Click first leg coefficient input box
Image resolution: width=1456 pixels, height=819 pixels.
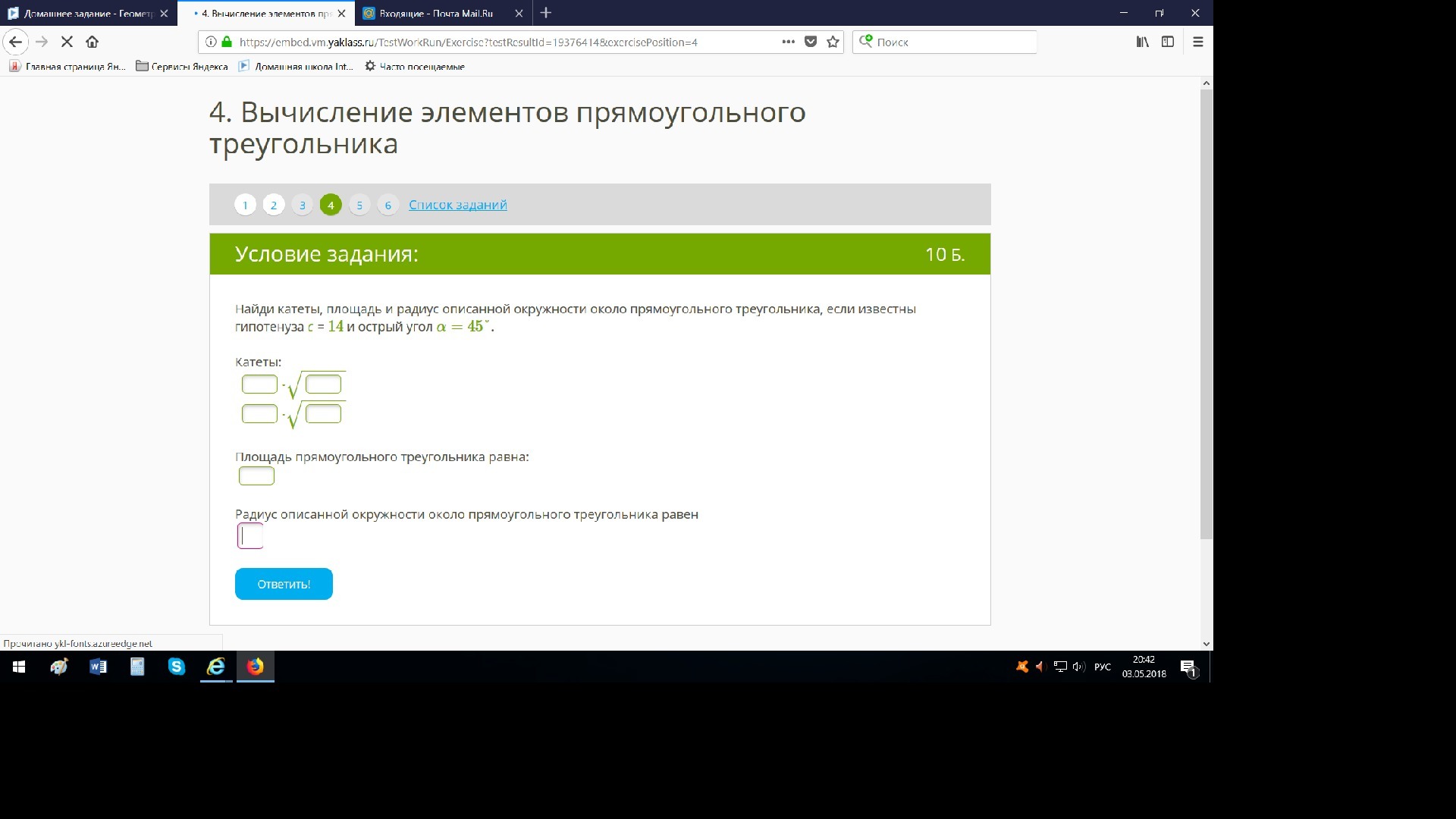pos(259,384)
